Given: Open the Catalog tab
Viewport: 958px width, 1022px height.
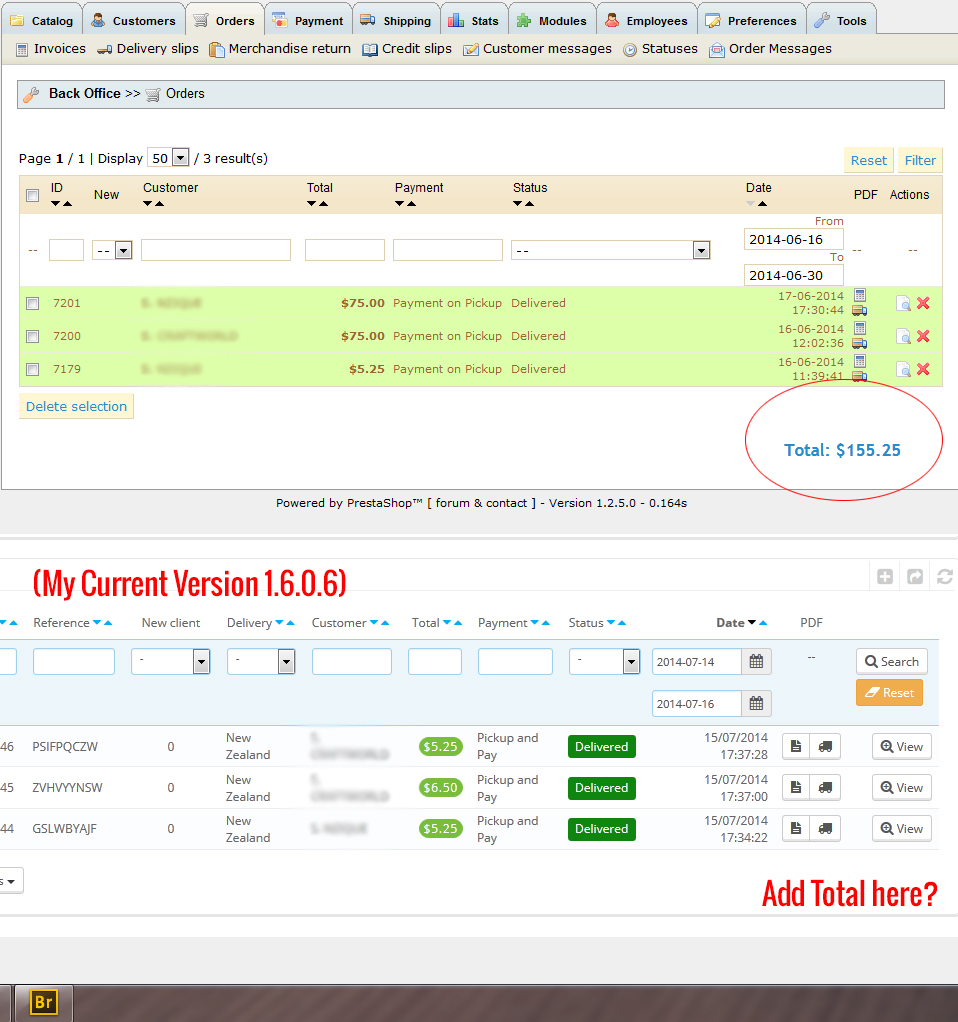Looking at the screenshot, I should pyautogui.click(x=42, y=20).
